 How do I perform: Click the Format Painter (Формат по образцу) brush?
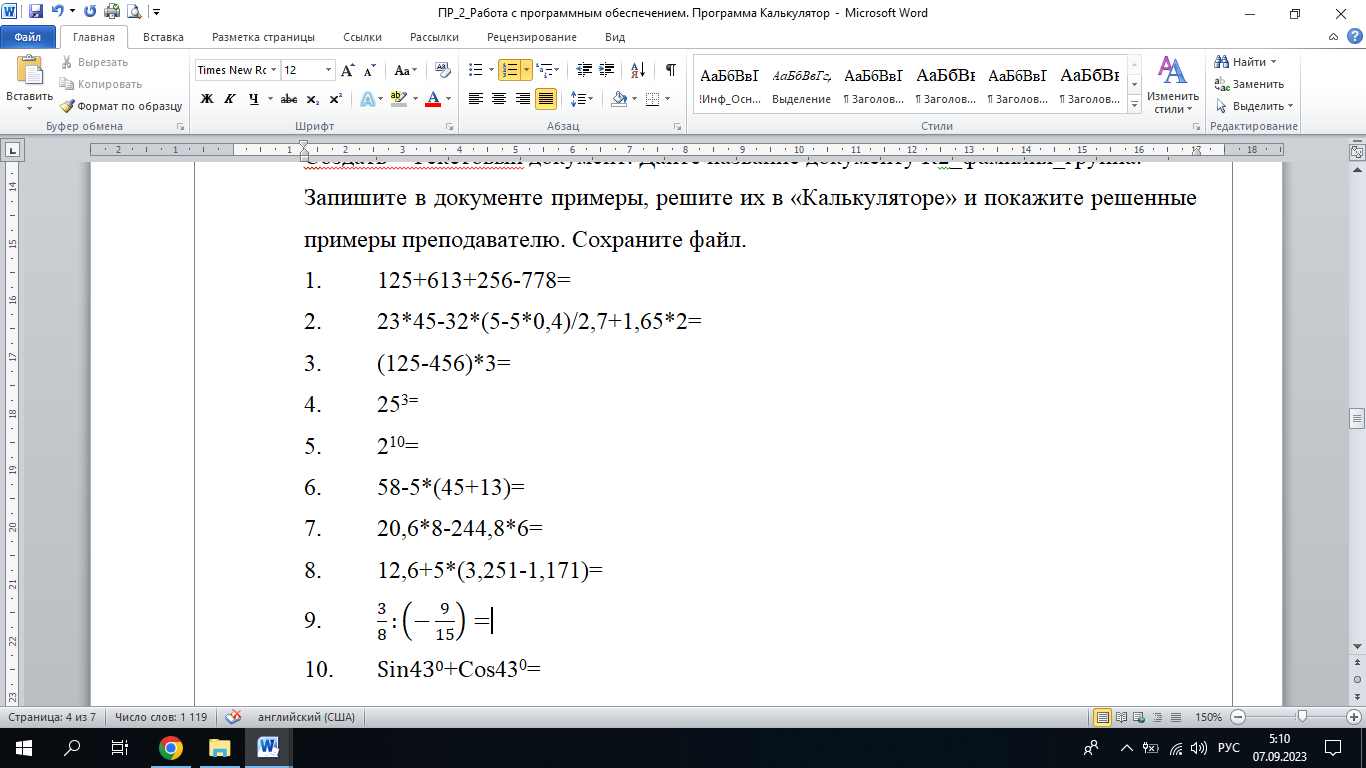120,106
